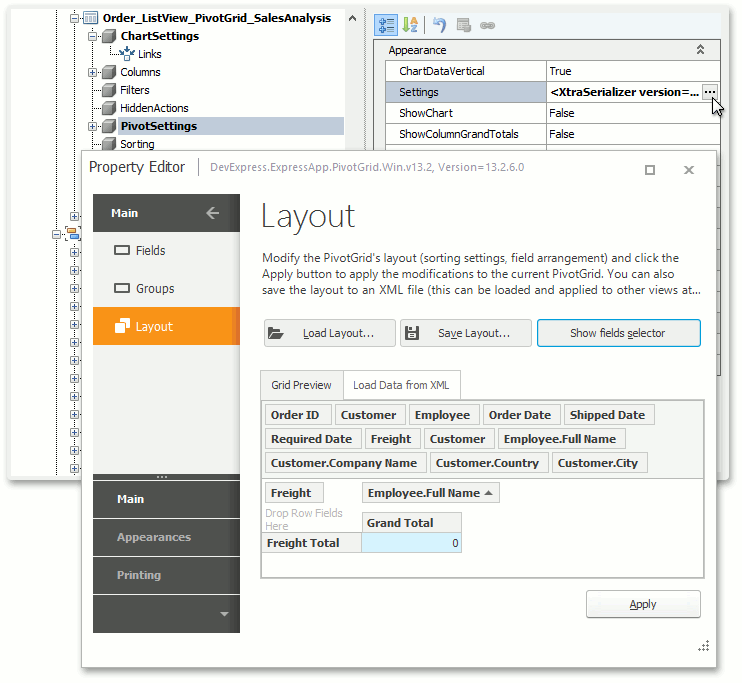Click Show fields selector button
This screenshot has width=742, height=683.
(618, 333)
